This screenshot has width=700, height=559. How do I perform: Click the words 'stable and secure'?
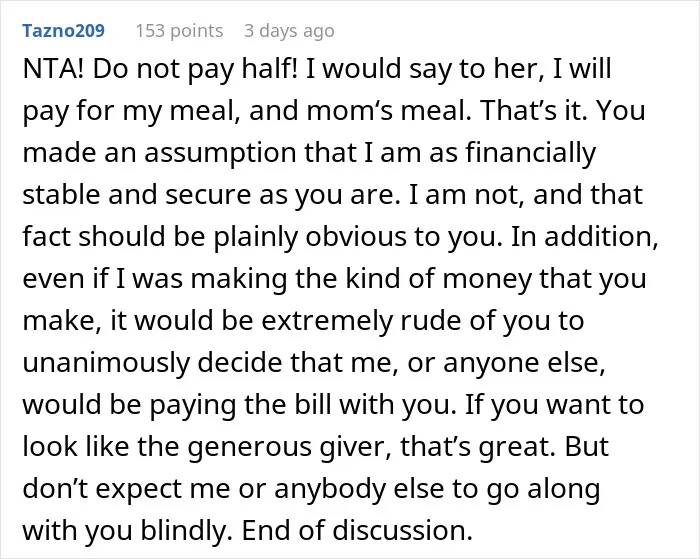[x=137, y=195]
